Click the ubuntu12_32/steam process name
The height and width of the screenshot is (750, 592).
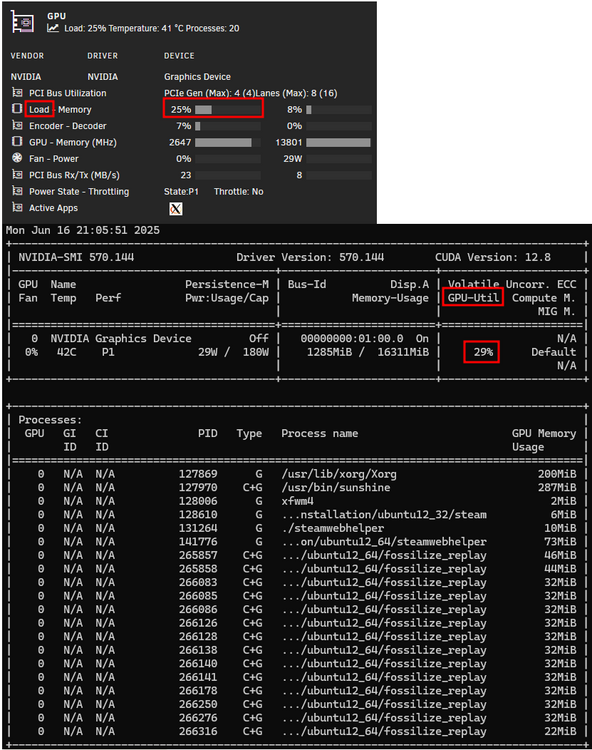pyautogui.click(x=384, y=515)
